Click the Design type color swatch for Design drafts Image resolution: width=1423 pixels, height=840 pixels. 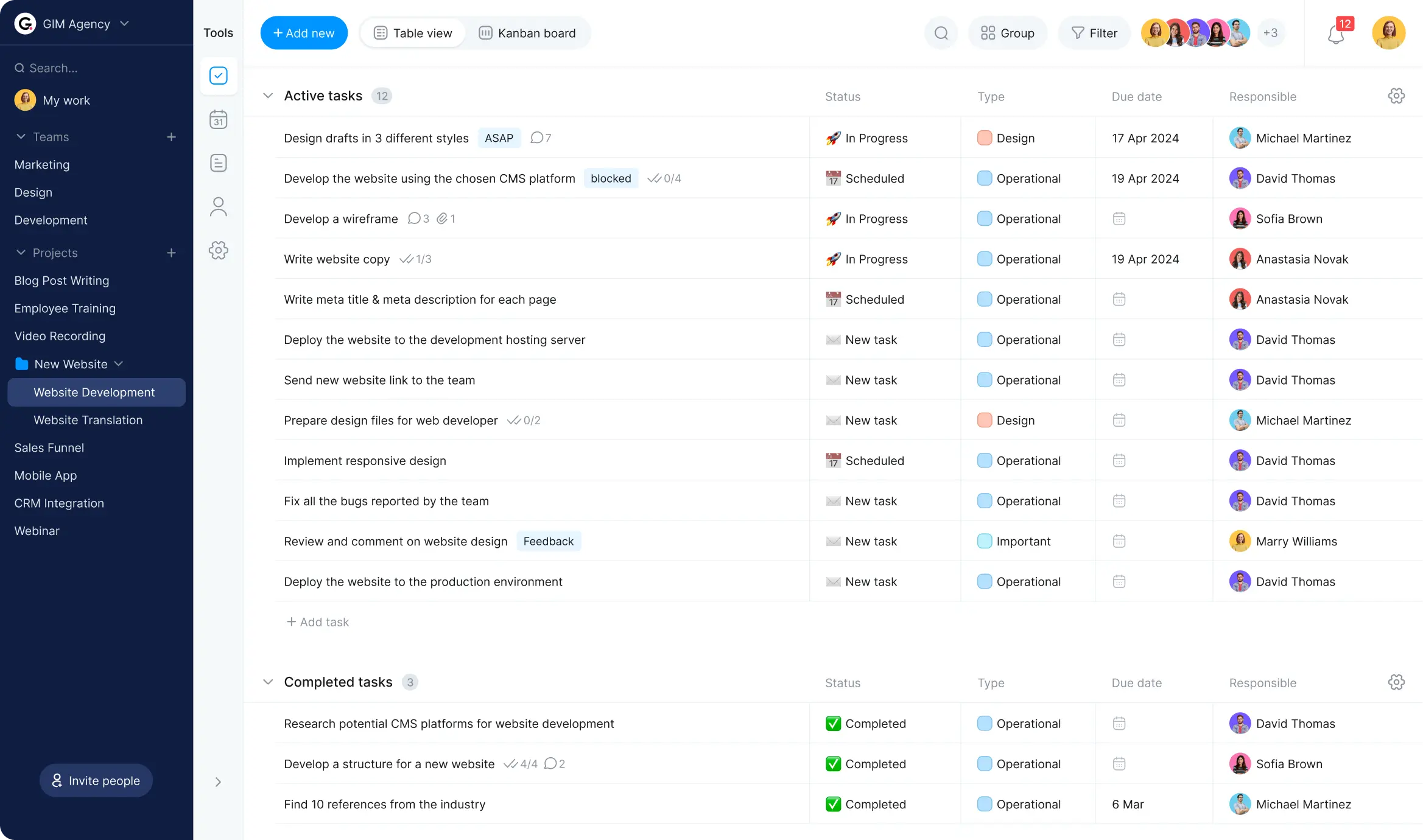984,138
